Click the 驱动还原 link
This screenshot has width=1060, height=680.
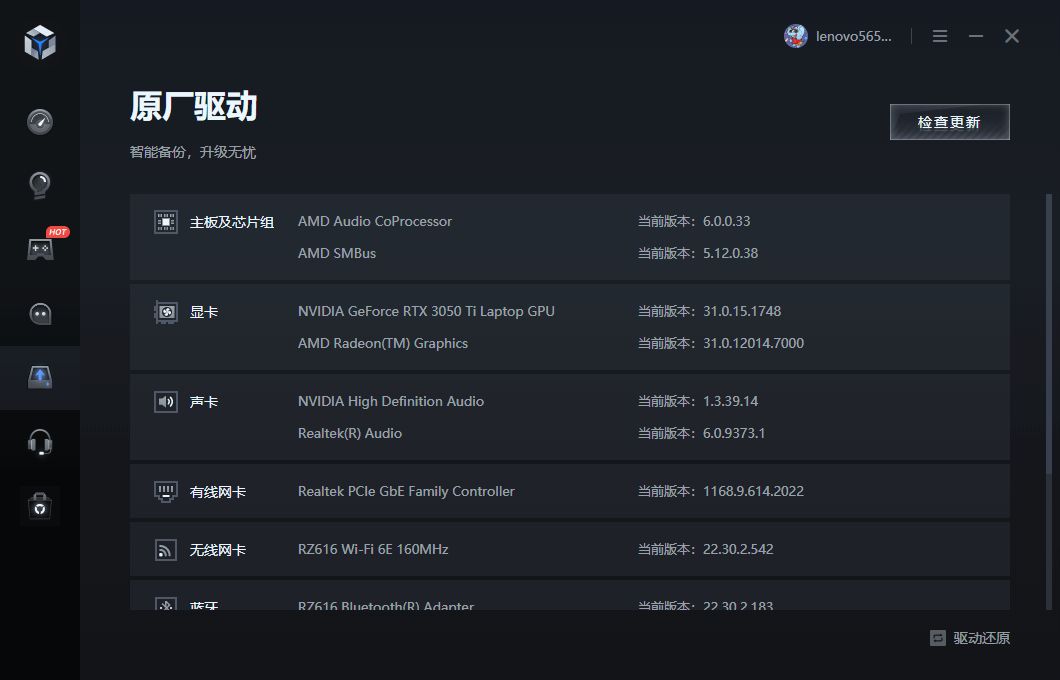point(982,638)
